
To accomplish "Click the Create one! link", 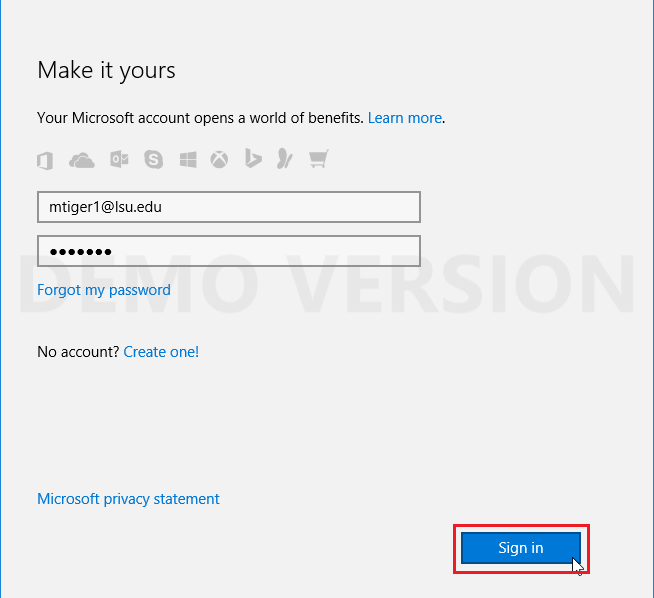I will coord(161,352).
